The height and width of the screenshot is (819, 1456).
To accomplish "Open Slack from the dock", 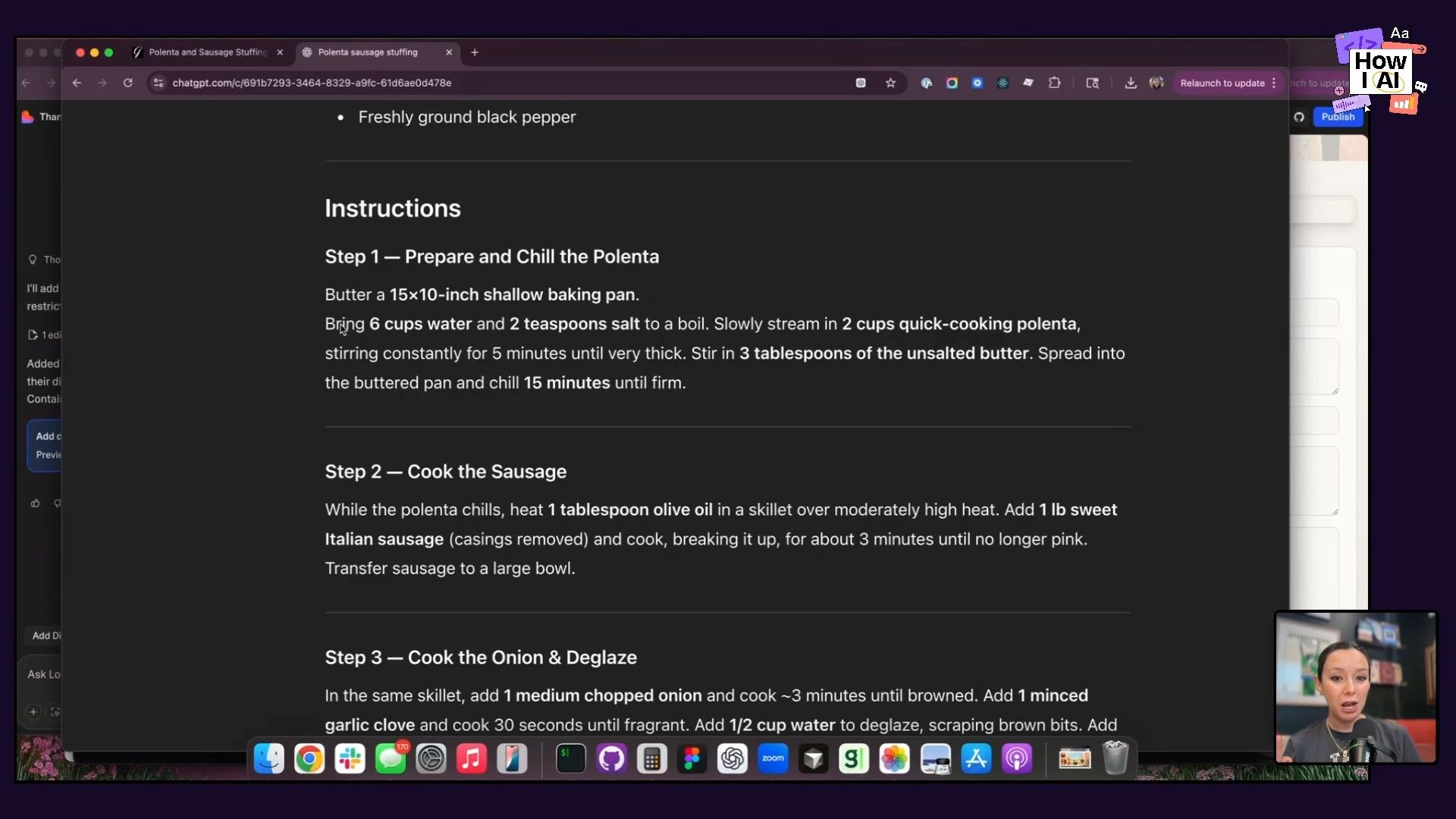I will 350,758.
